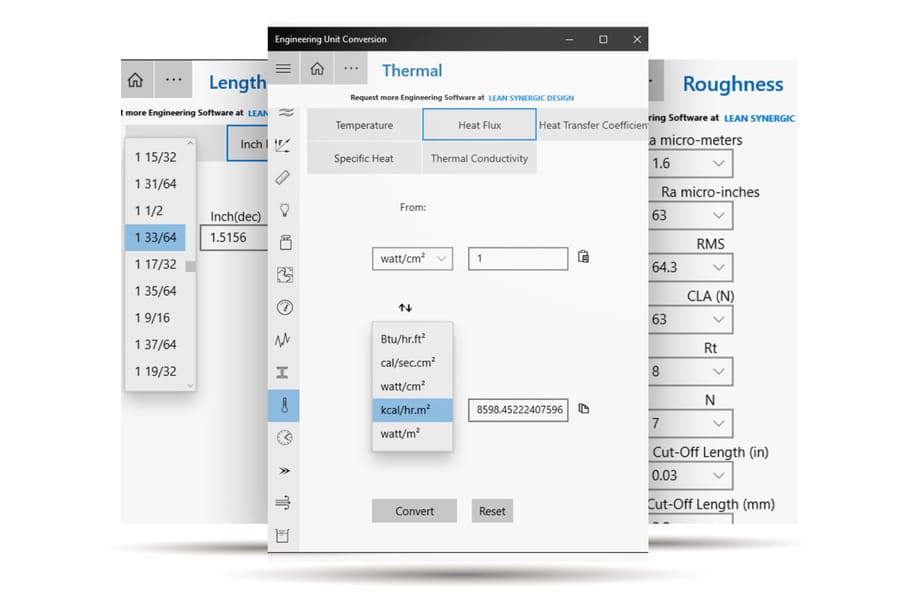
Task: Open the Cut-Off Length (in) 0.03 dropdown
Action: click(x=690, y=475)
